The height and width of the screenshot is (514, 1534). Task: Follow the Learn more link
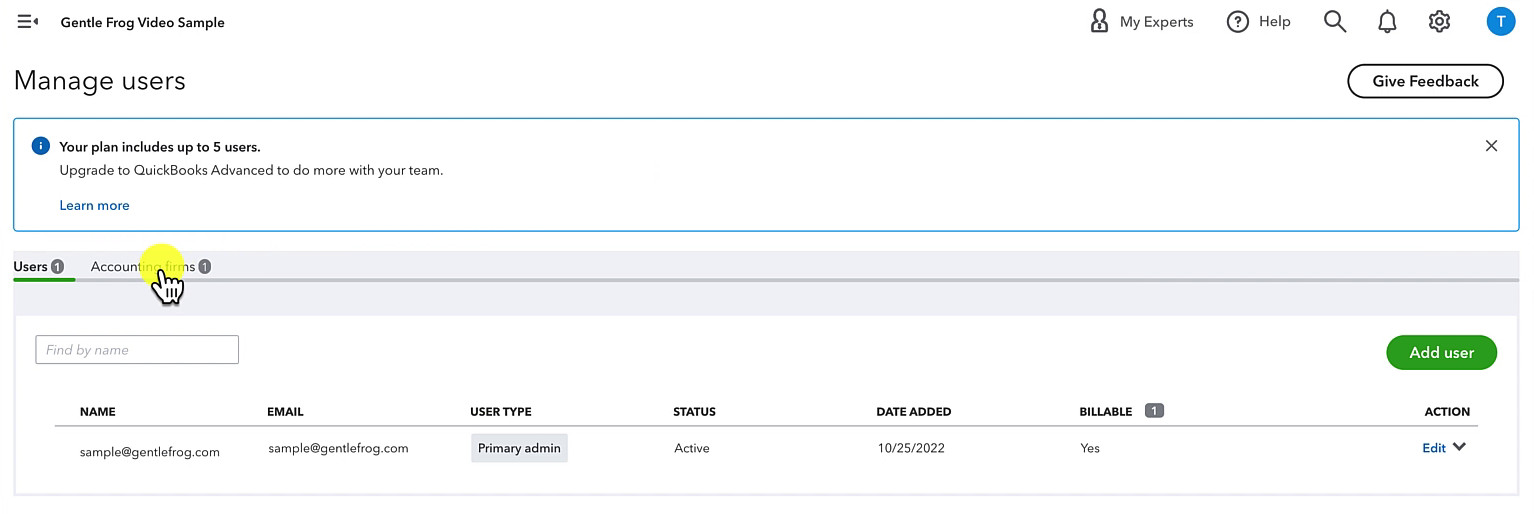[94, 205]
